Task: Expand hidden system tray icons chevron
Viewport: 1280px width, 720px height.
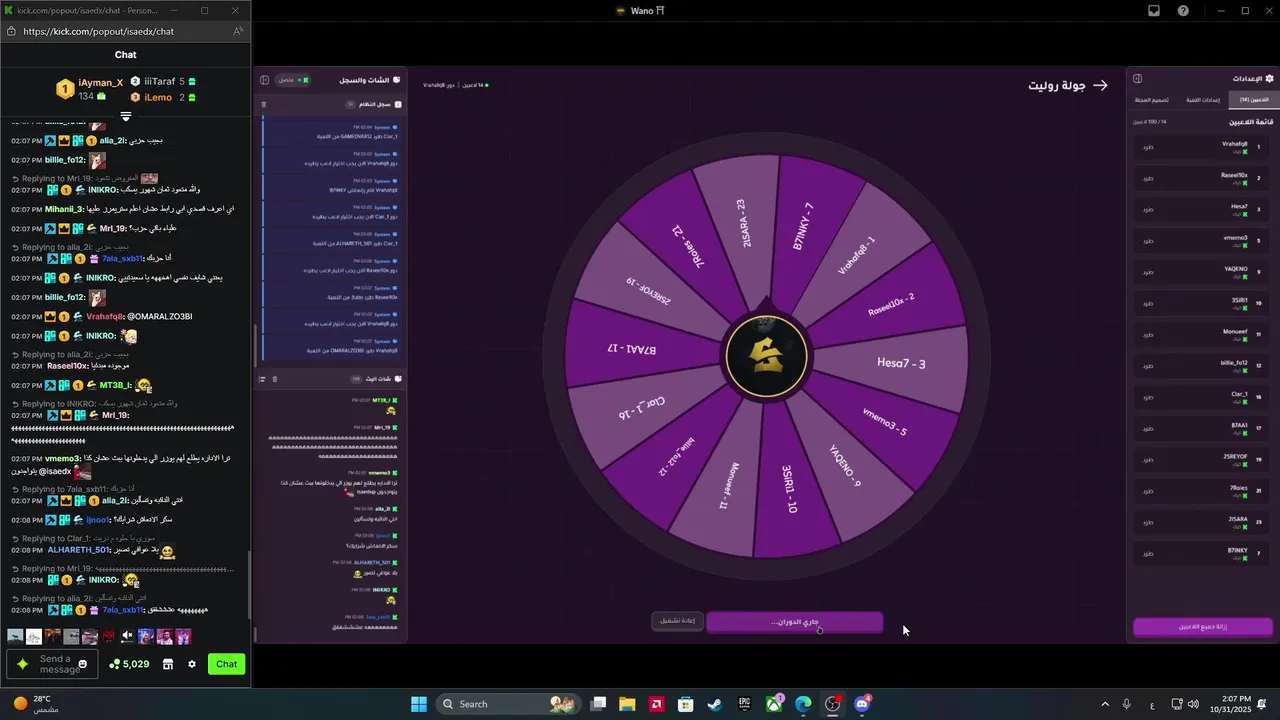Action: click(x=1105, y=704)
